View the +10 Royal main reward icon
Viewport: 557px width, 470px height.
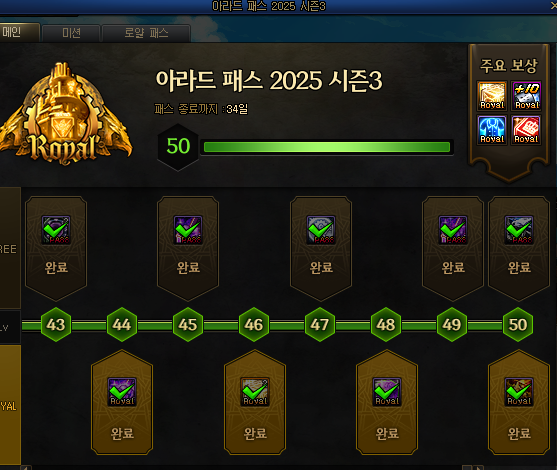[x=526, y=96]
